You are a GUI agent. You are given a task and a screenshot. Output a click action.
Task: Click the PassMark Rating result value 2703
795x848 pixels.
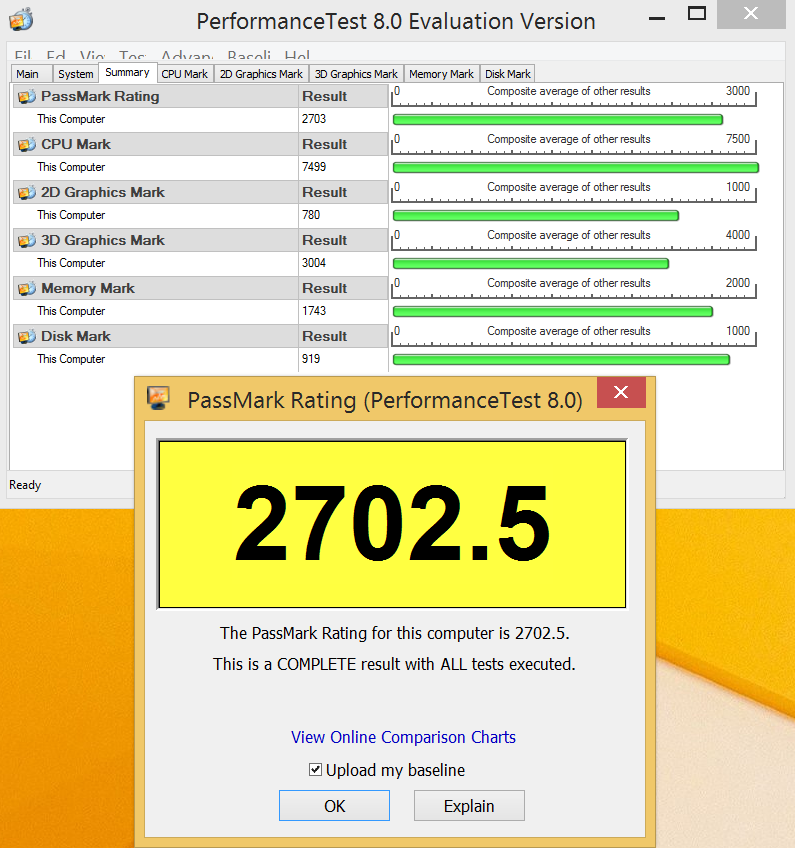[314, 119]
